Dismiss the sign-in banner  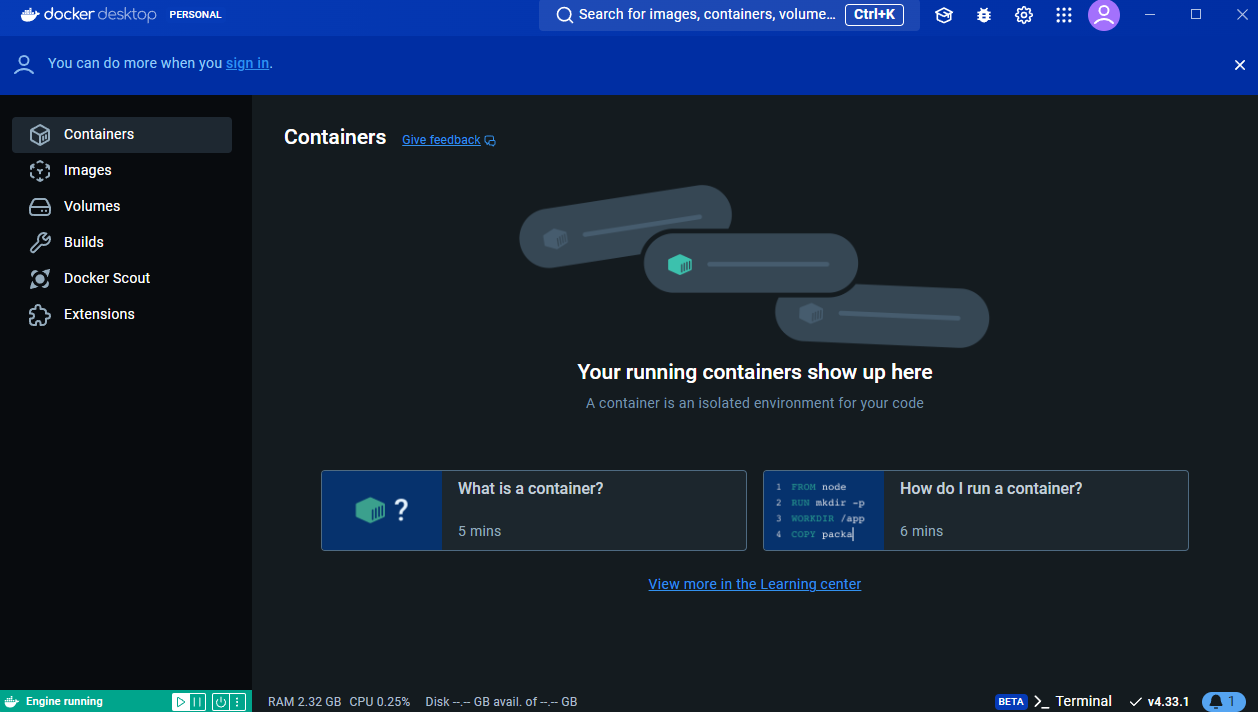(1240, 65)
